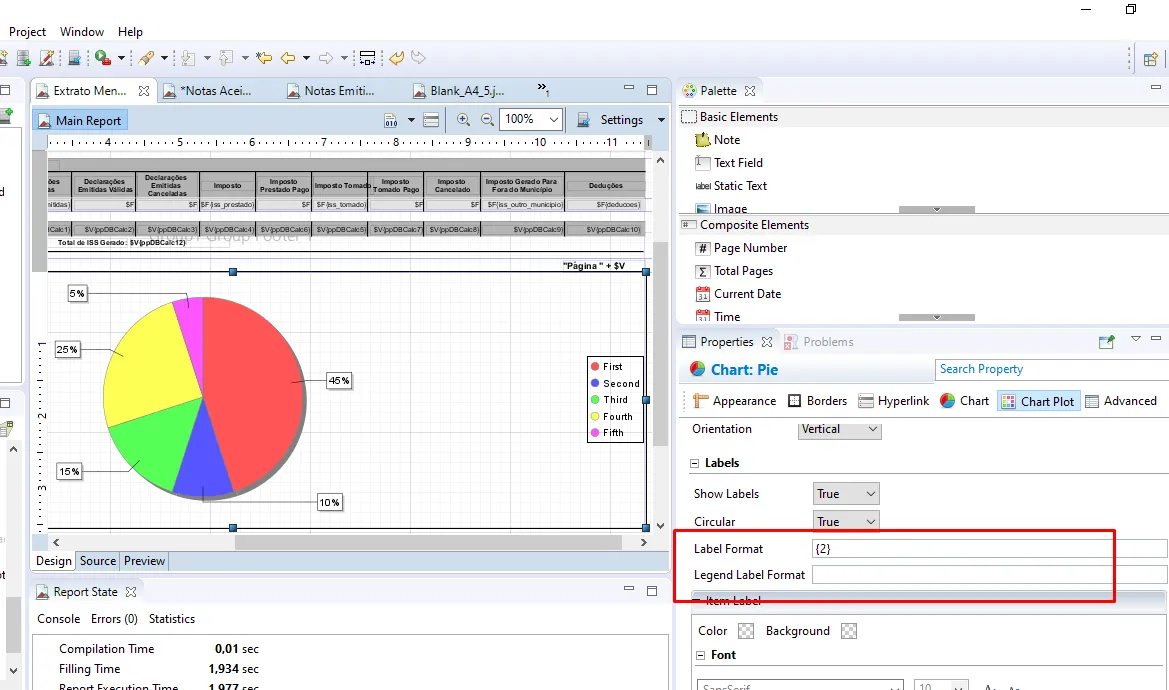The width and height of the screenshot is (1169, 690).
Task: Click the pin properties view icon
Action: 1106,342
